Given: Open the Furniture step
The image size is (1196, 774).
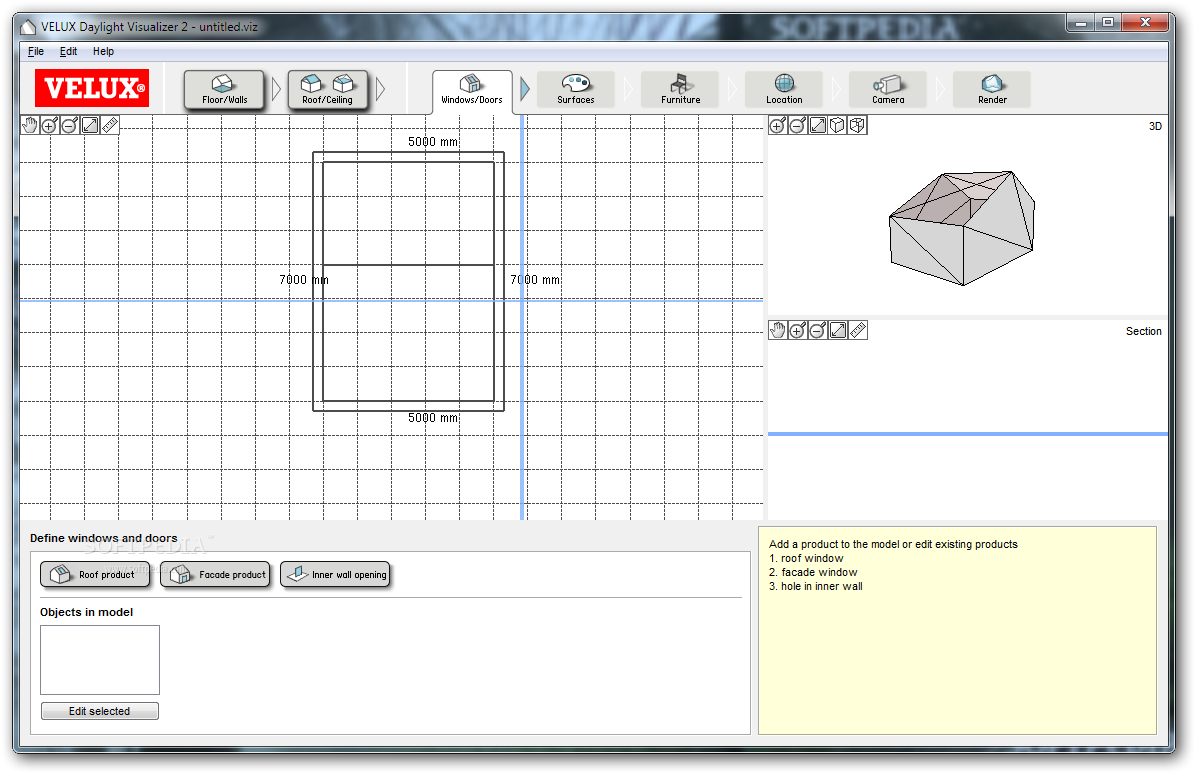Looking at the screenshot, I should point(680,90).
